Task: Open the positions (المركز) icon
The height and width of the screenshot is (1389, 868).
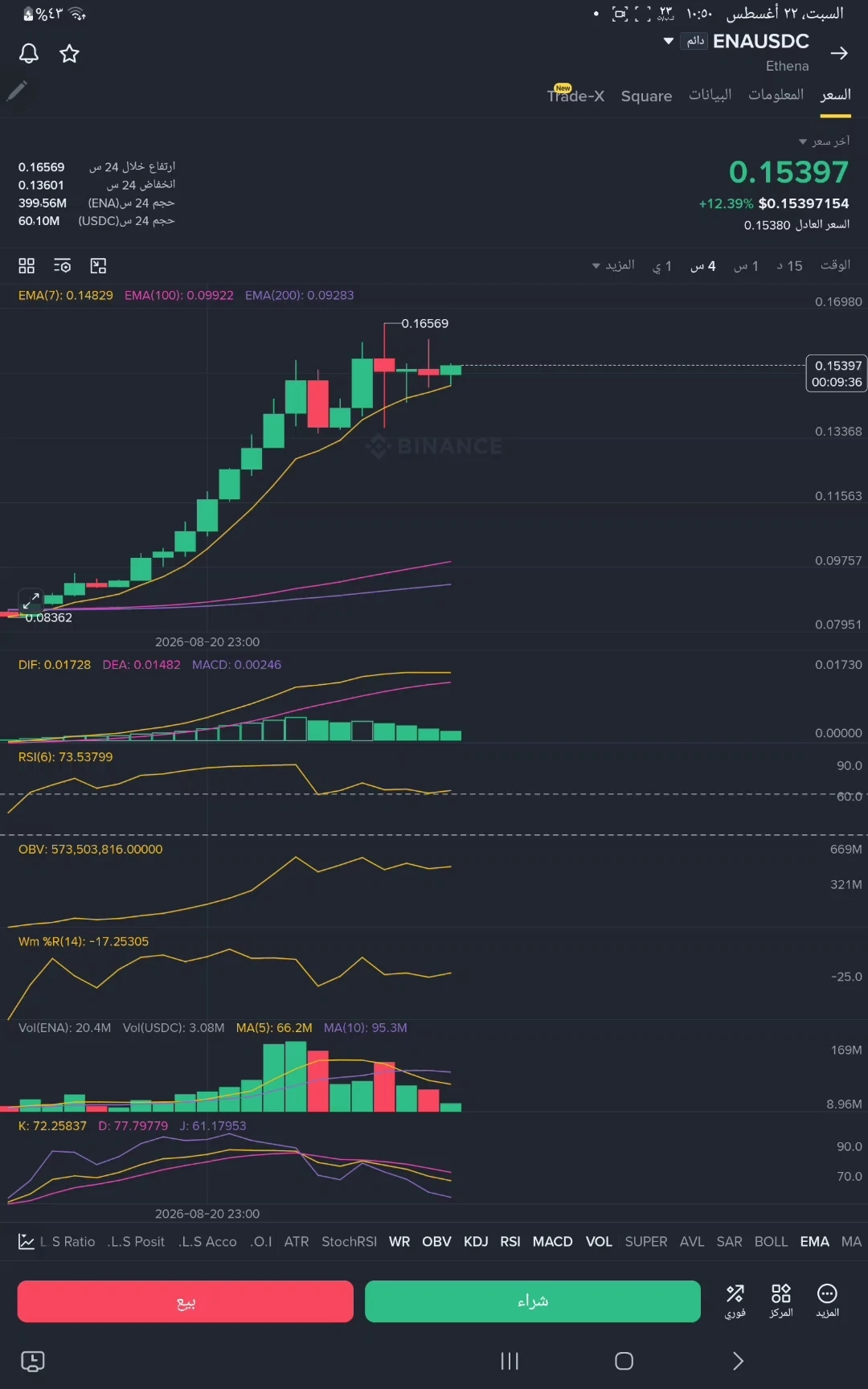Action: coord(781,1301)
